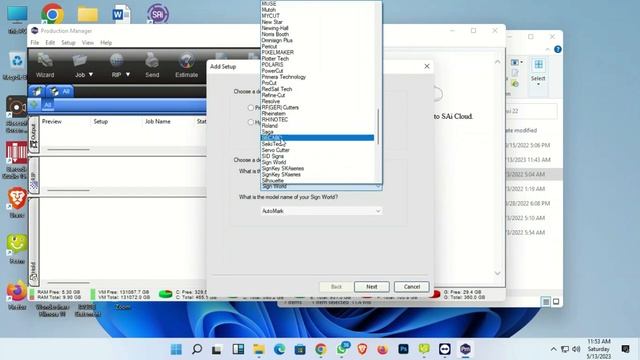Click the Help icon in File Explorer
Screen dimensions: 640x360
(x=558, y=49)
